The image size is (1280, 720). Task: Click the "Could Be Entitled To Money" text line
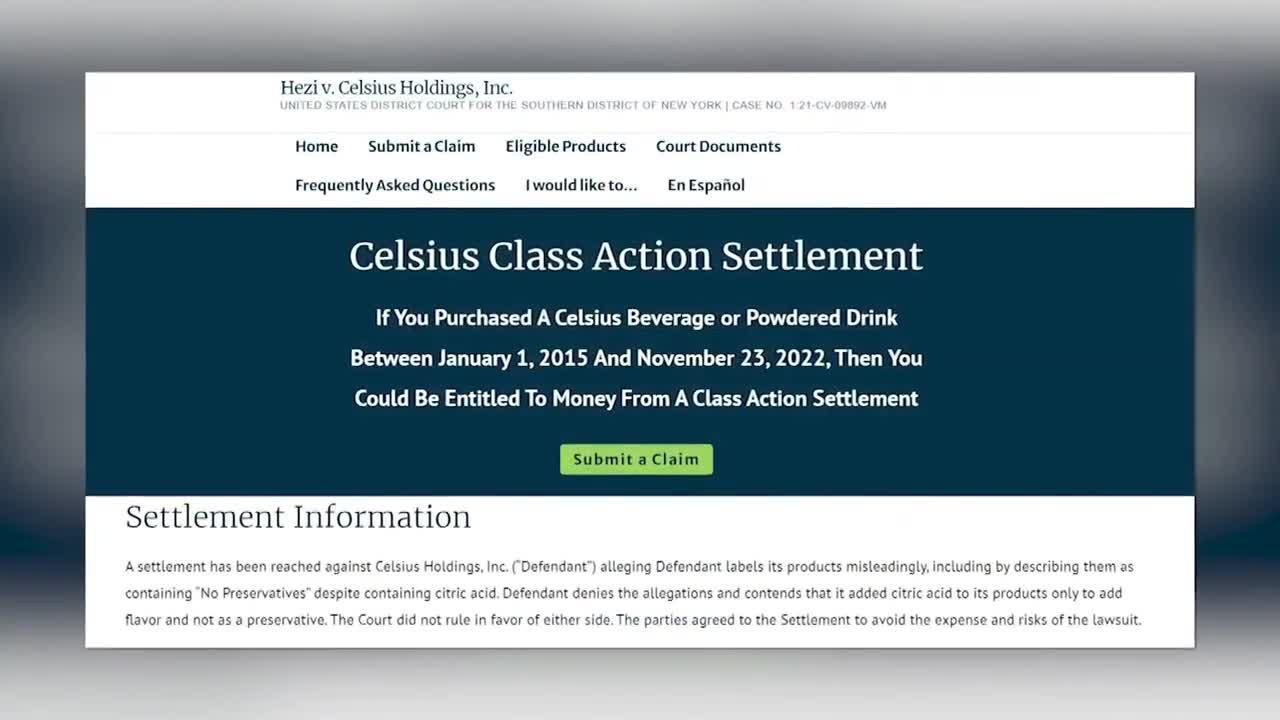click(x=636, y=398)
